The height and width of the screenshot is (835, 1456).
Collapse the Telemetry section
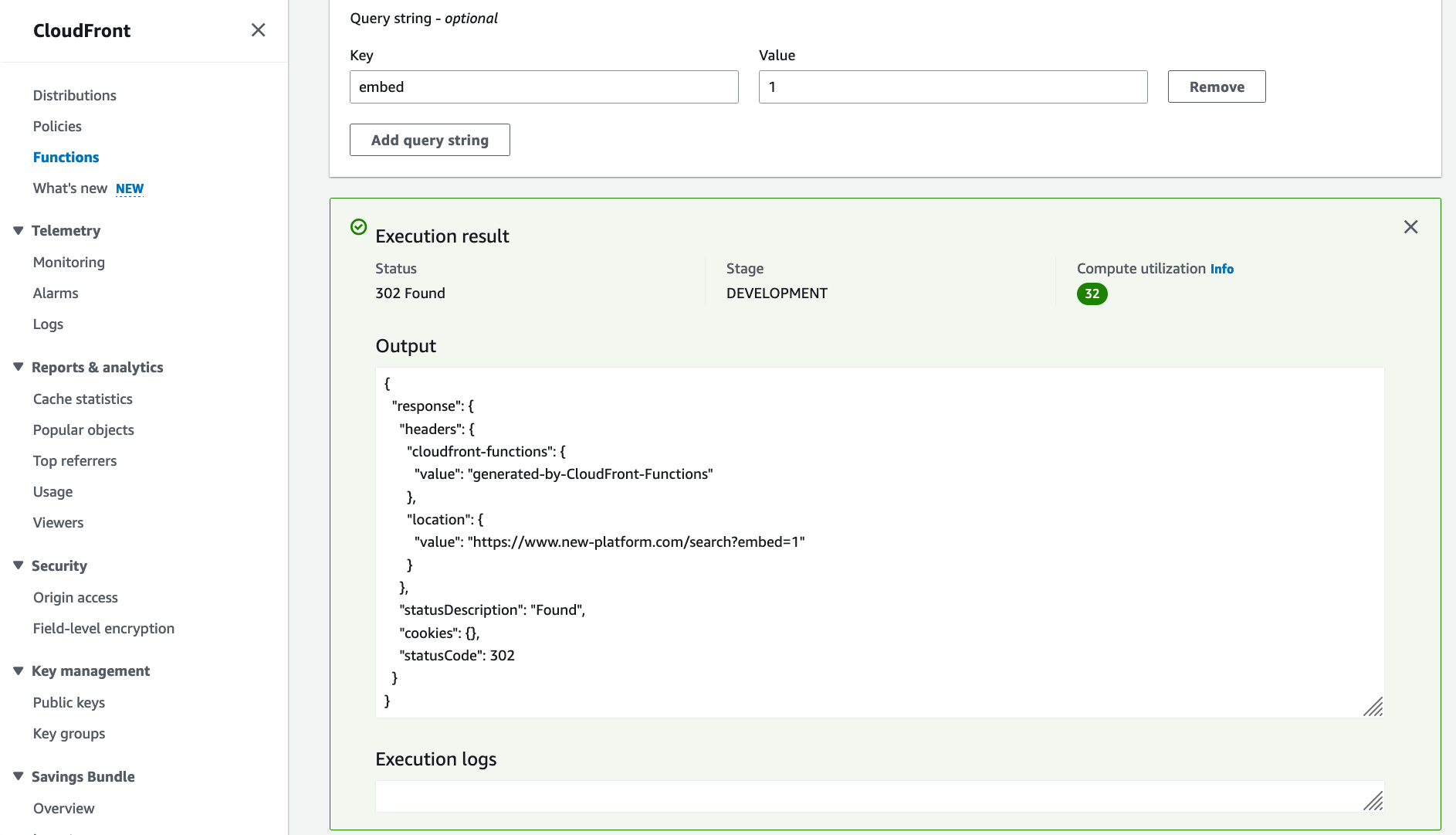[x=17, y=229]
